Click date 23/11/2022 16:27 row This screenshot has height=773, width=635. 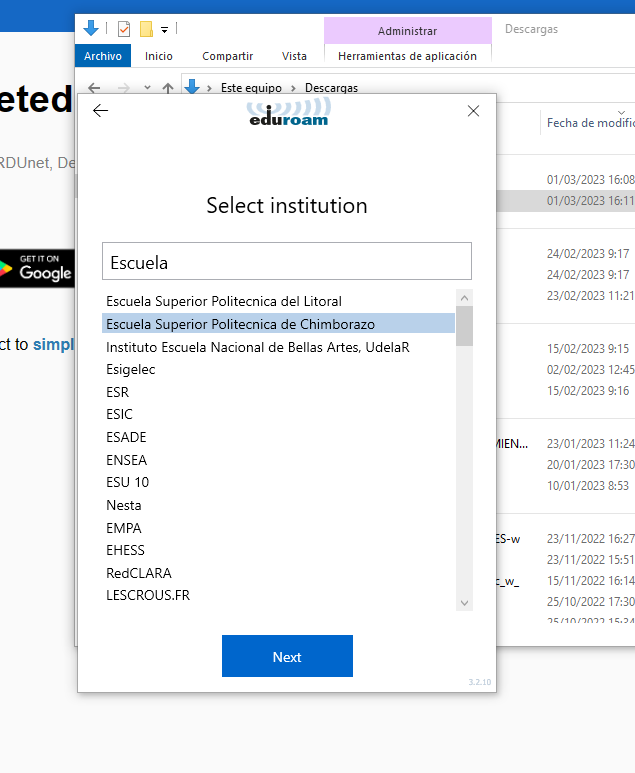pyautogui.click(x=591, y=538)
